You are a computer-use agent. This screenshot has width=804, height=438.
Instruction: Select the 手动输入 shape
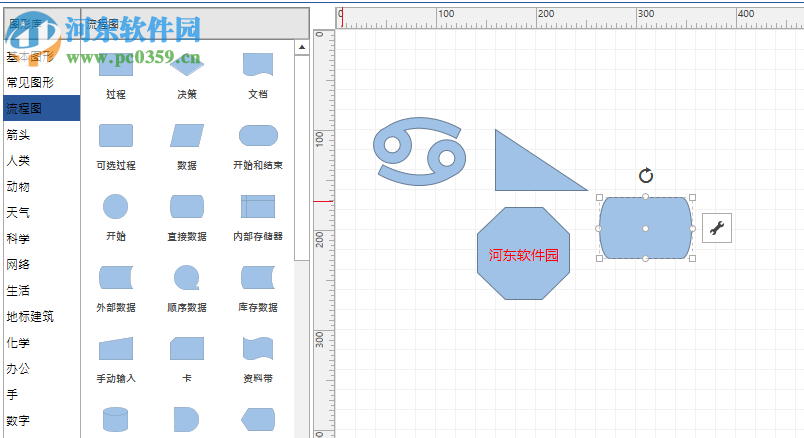click(x=116, y=348)
